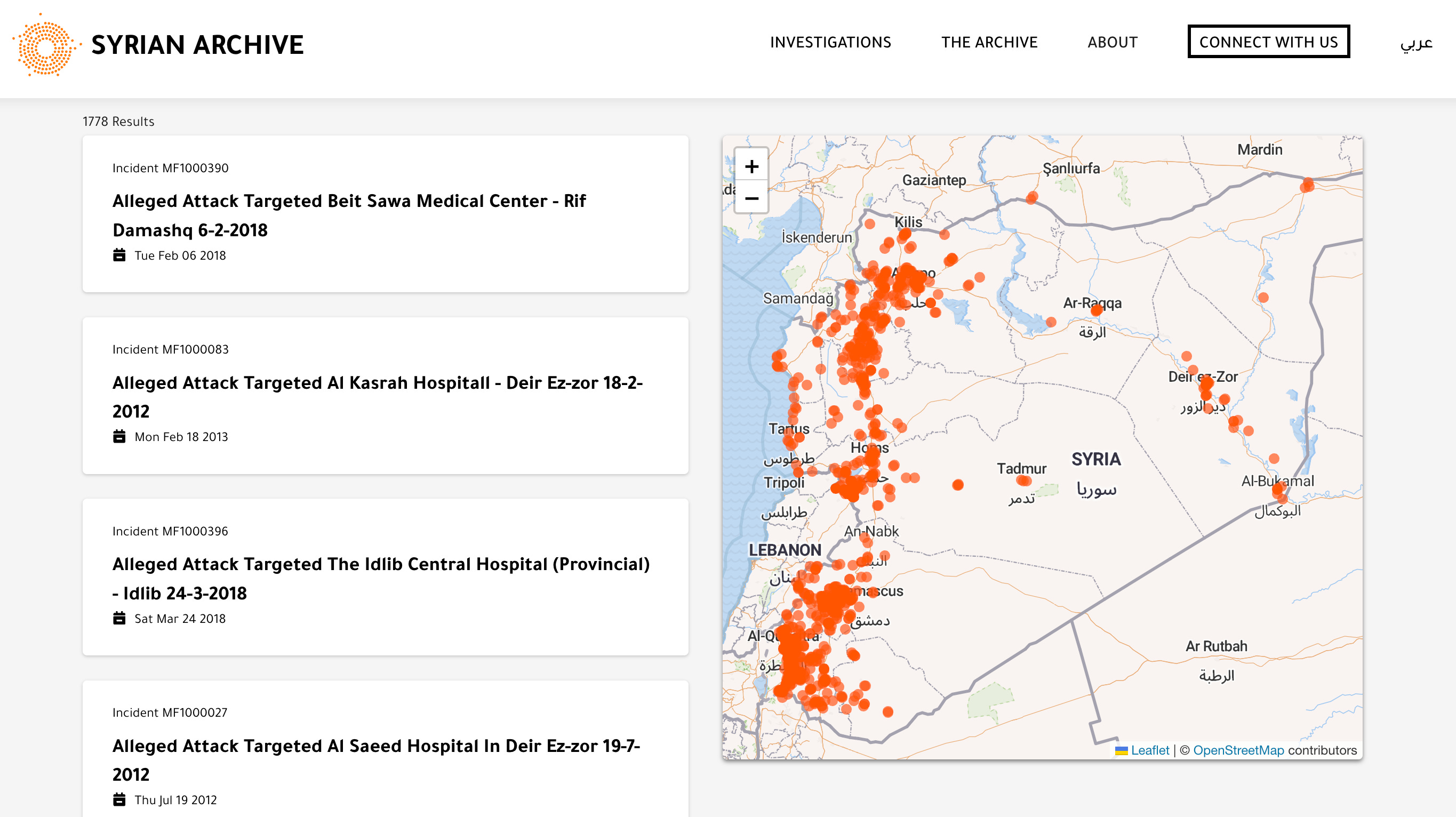Click the Leaflet flag icon
Screen dimensions: 1456x817
pyautogui.click(x=1121, y=751)
